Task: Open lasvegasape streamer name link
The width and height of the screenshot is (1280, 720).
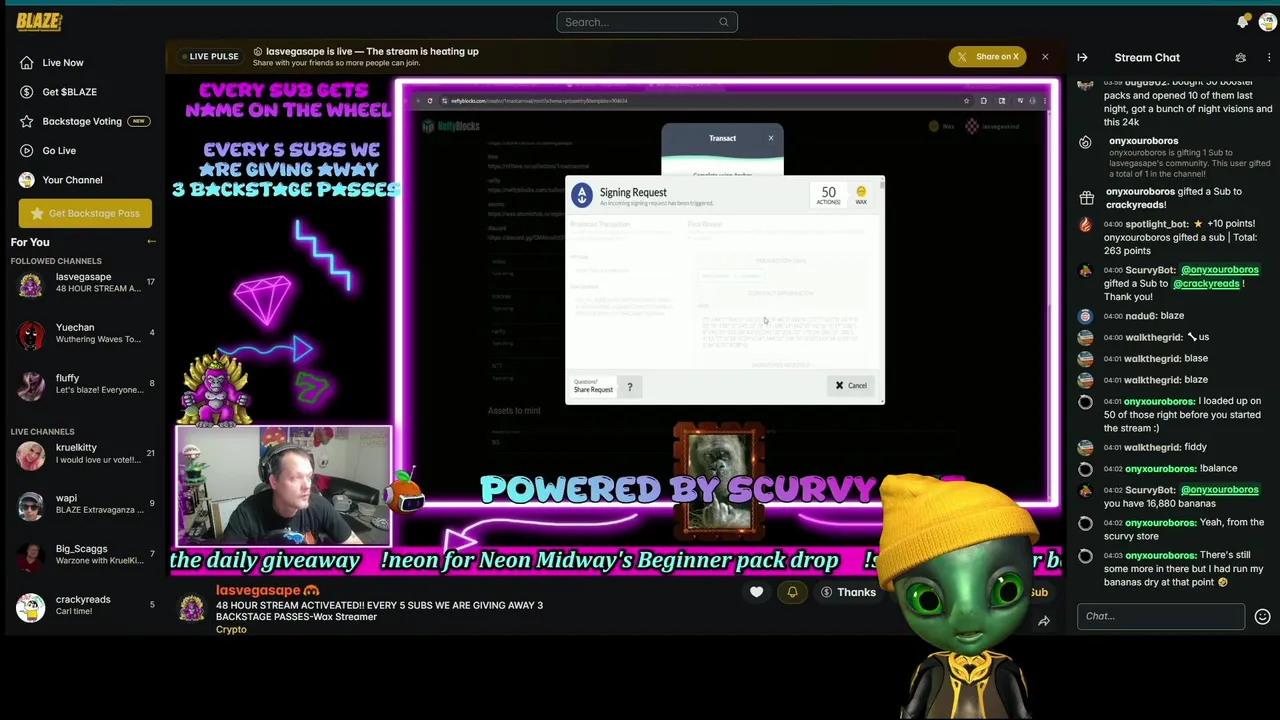Action: pyautogui.click(x=259, y=591)
